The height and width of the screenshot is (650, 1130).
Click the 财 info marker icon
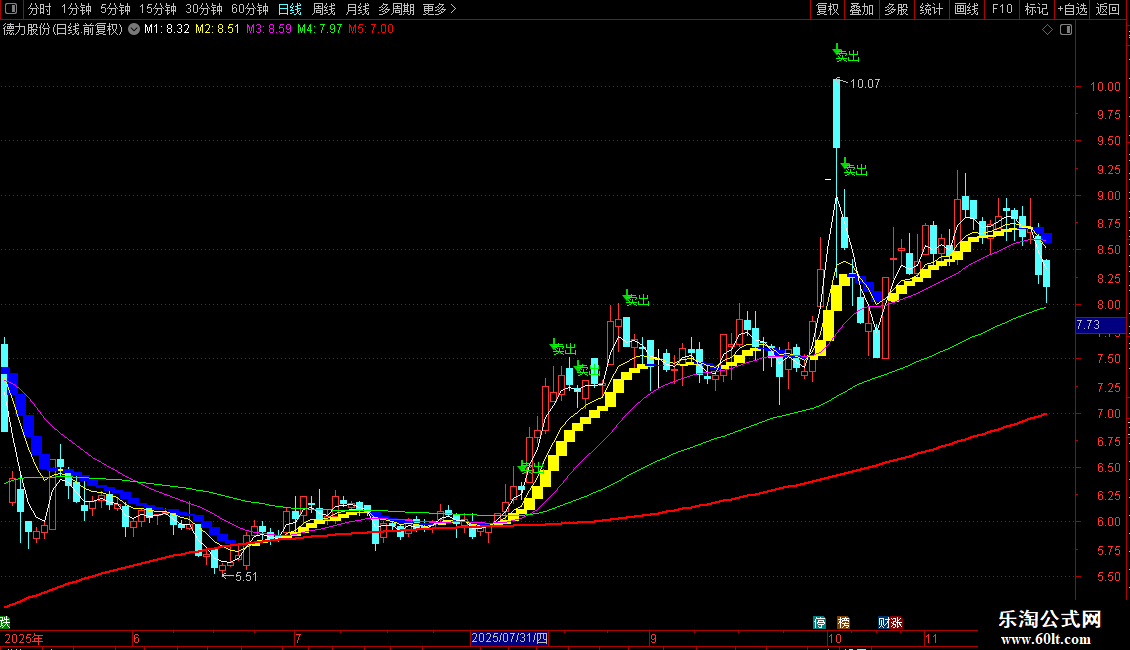884,623
